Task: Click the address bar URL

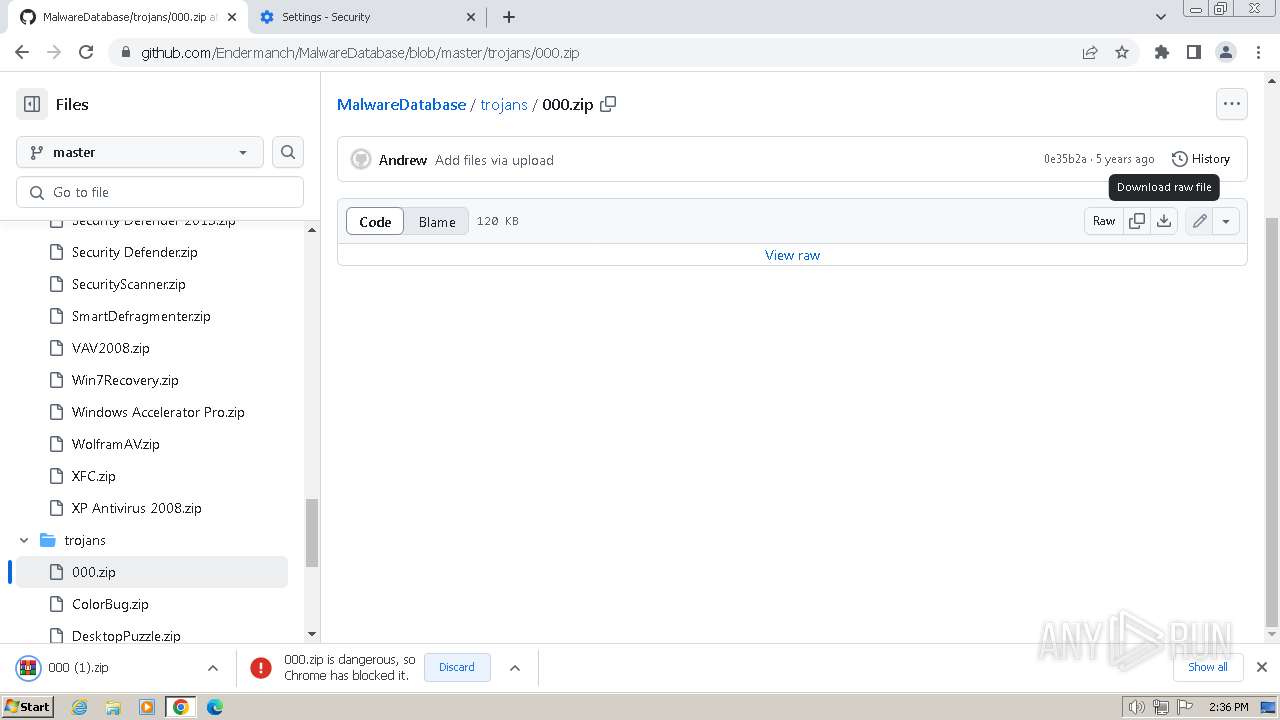Action: point(360,53)
